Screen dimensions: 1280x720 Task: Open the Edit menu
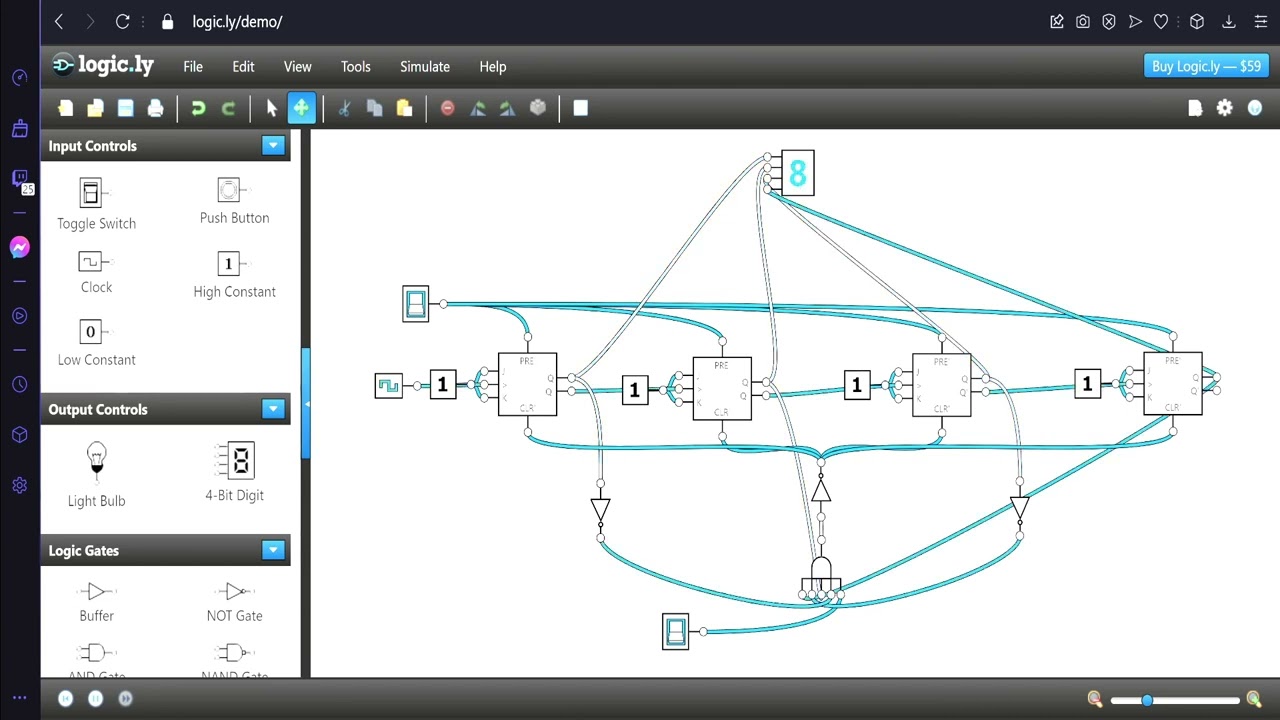(x=243, y=67)
